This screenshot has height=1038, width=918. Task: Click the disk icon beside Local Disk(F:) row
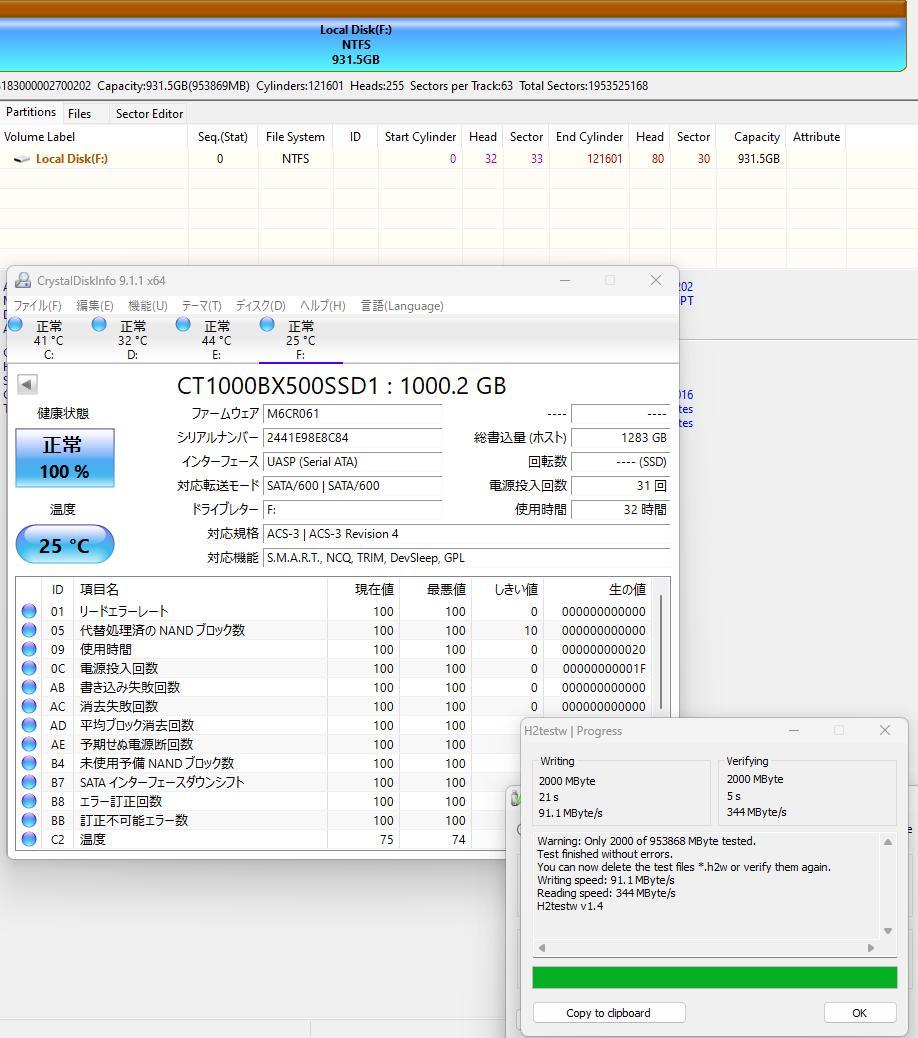(x=22, y=159)
